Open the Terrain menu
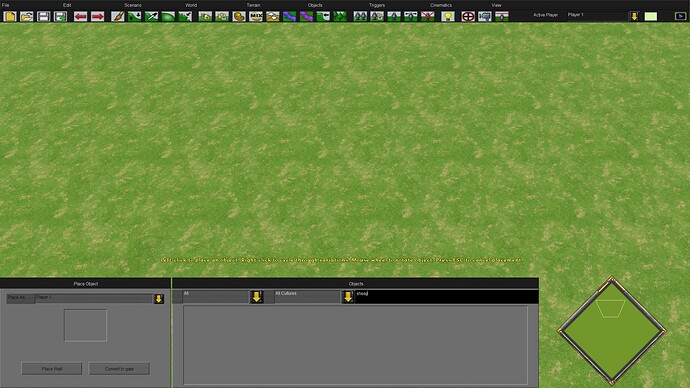The width and height of the screenshot is (690, 388). tap(253, 5)
